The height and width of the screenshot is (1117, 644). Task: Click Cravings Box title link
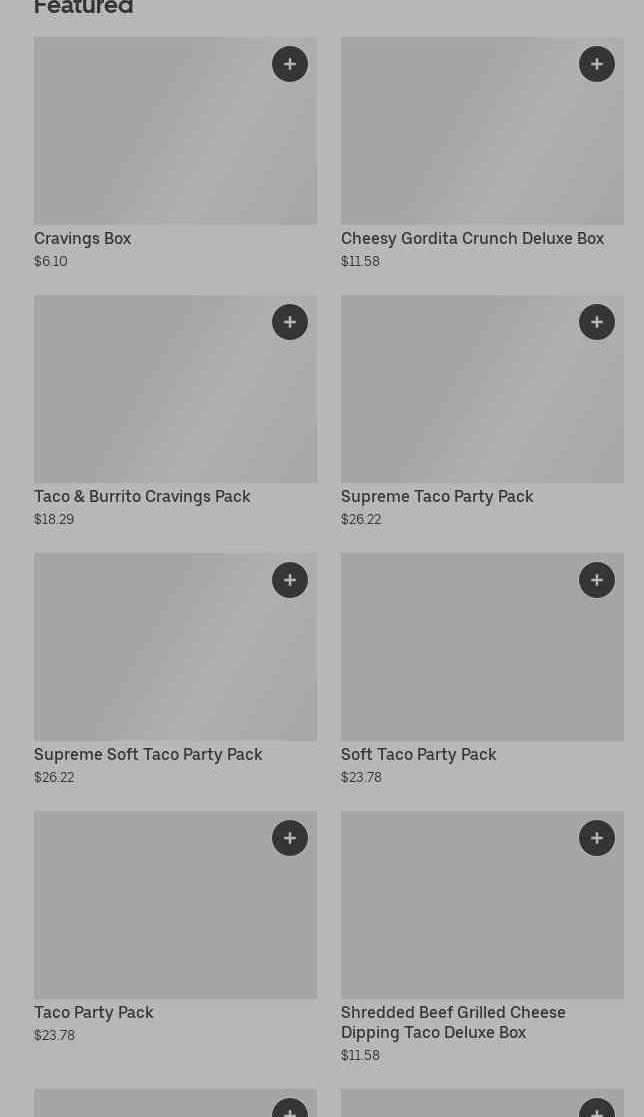83,238
